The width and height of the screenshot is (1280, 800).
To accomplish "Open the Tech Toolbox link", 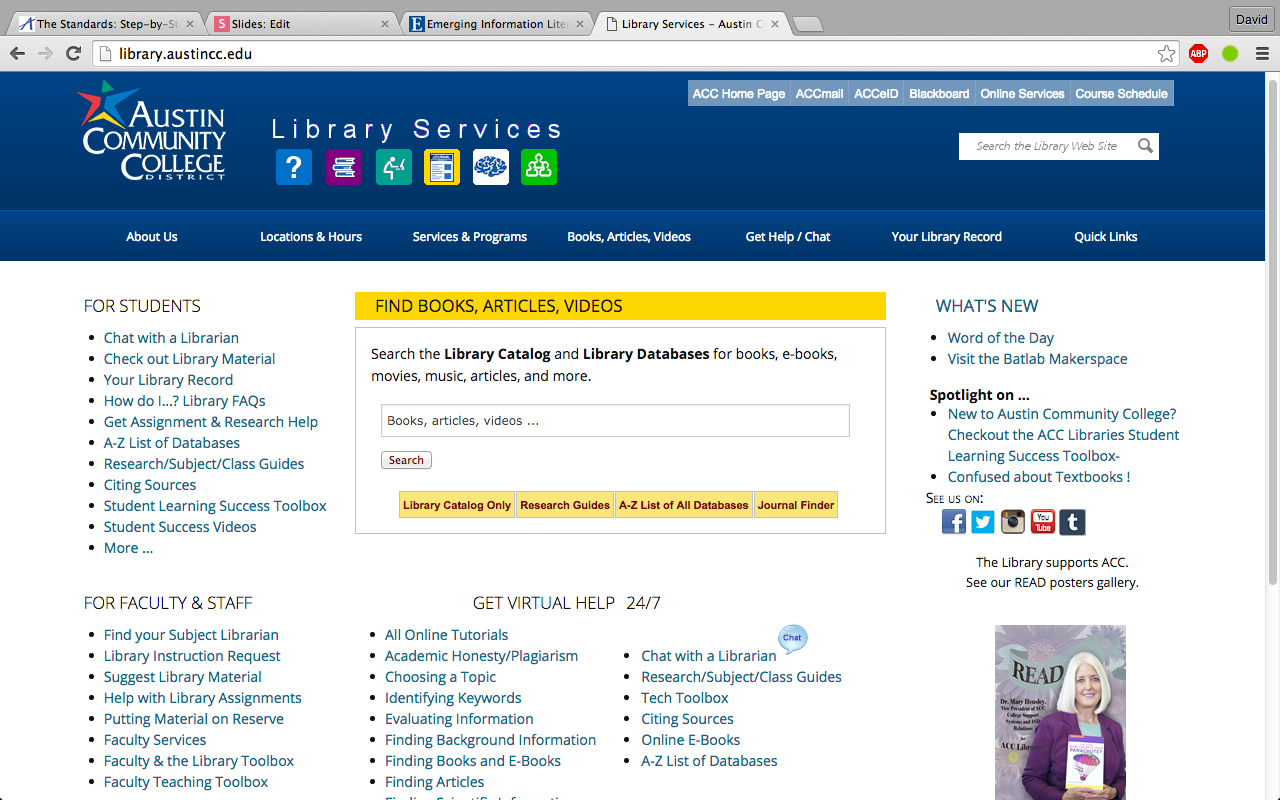I will click(685, 698).
